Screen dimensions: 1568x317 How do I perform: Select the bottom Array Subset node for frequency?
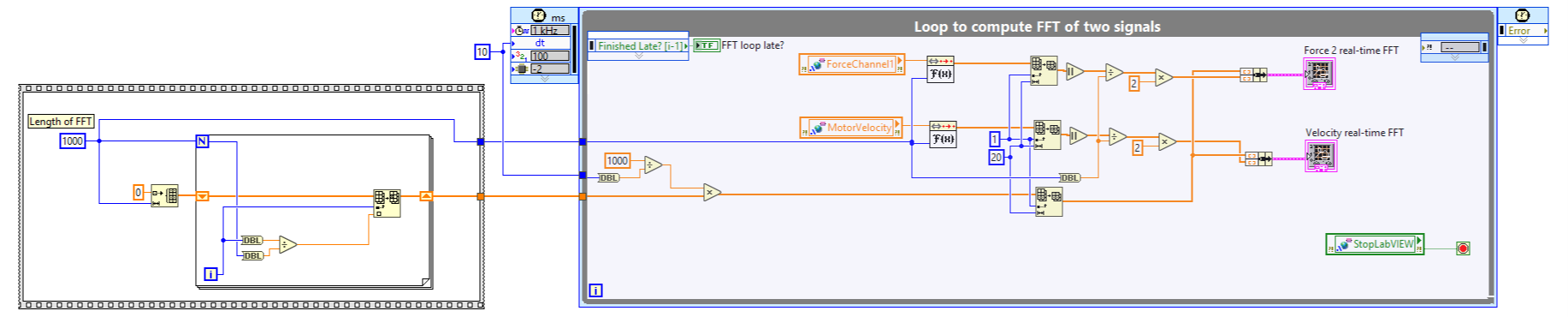click(1049, 202)
